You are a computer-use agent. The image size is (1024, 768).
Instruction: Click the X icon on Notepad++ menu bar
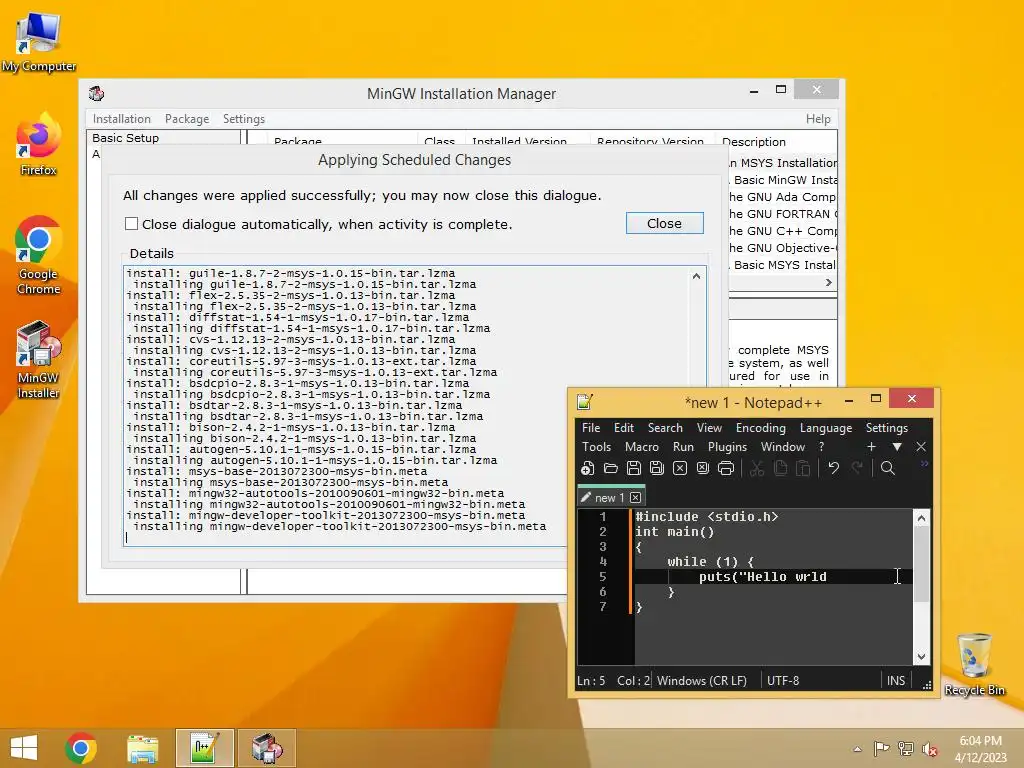(921, 447)
